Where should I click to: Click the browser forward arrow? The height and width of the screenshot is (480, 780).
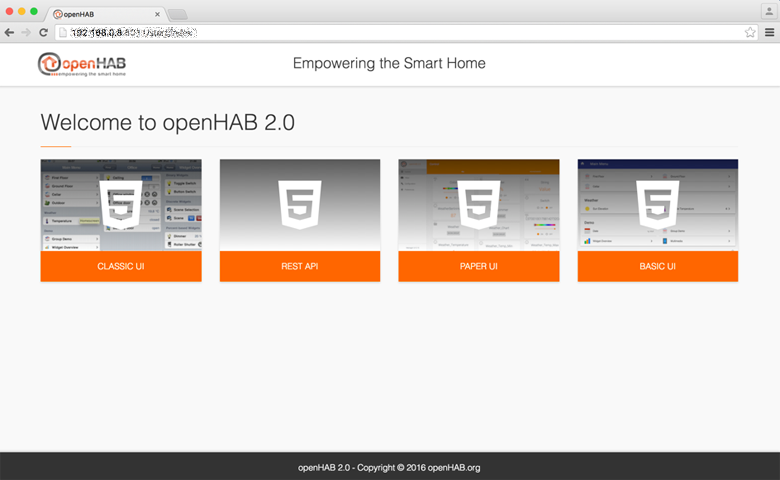[26, 33]
